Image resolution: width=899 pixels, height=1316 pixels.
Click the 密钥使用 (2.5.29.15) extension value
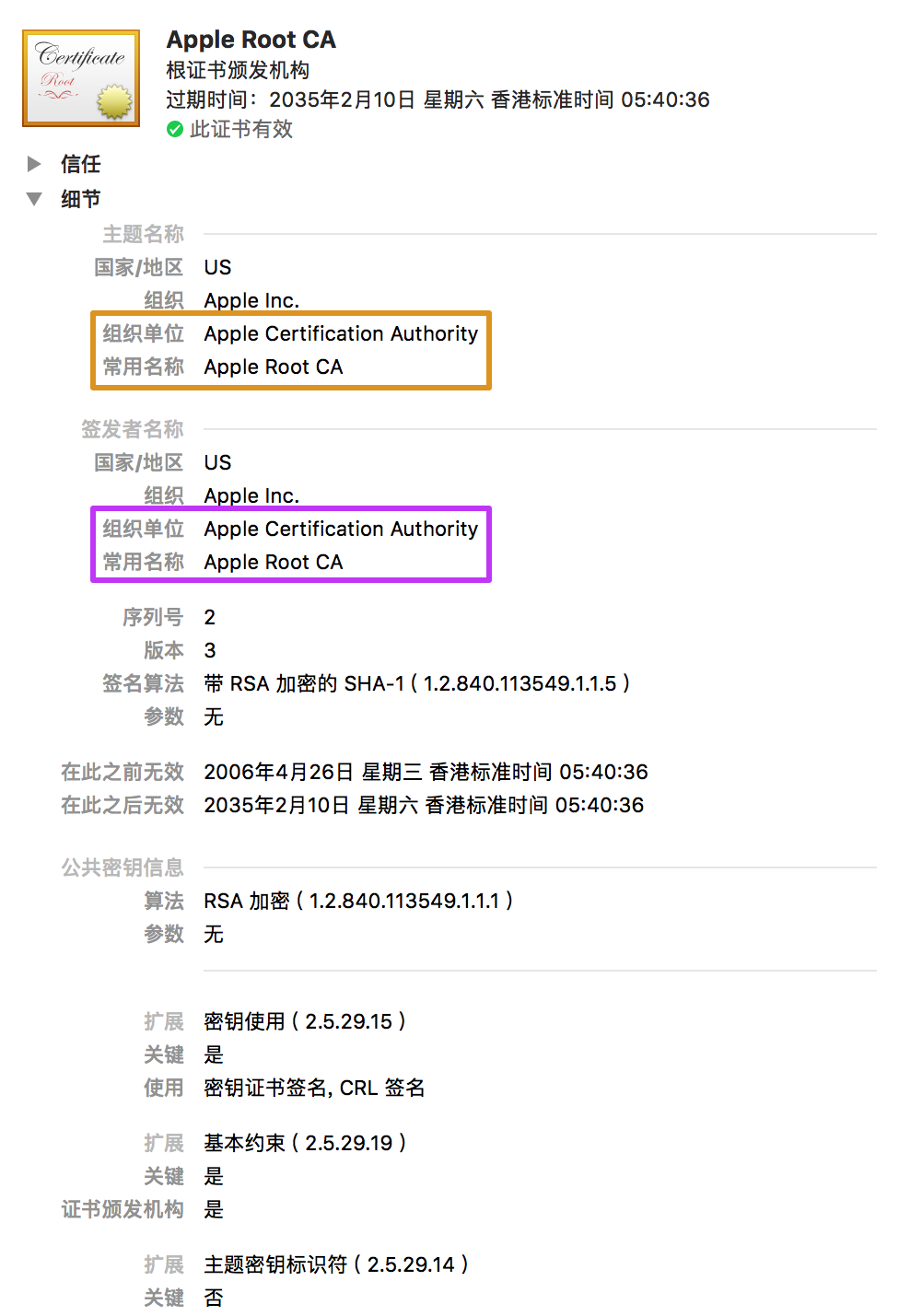(x=304, y=1021)
